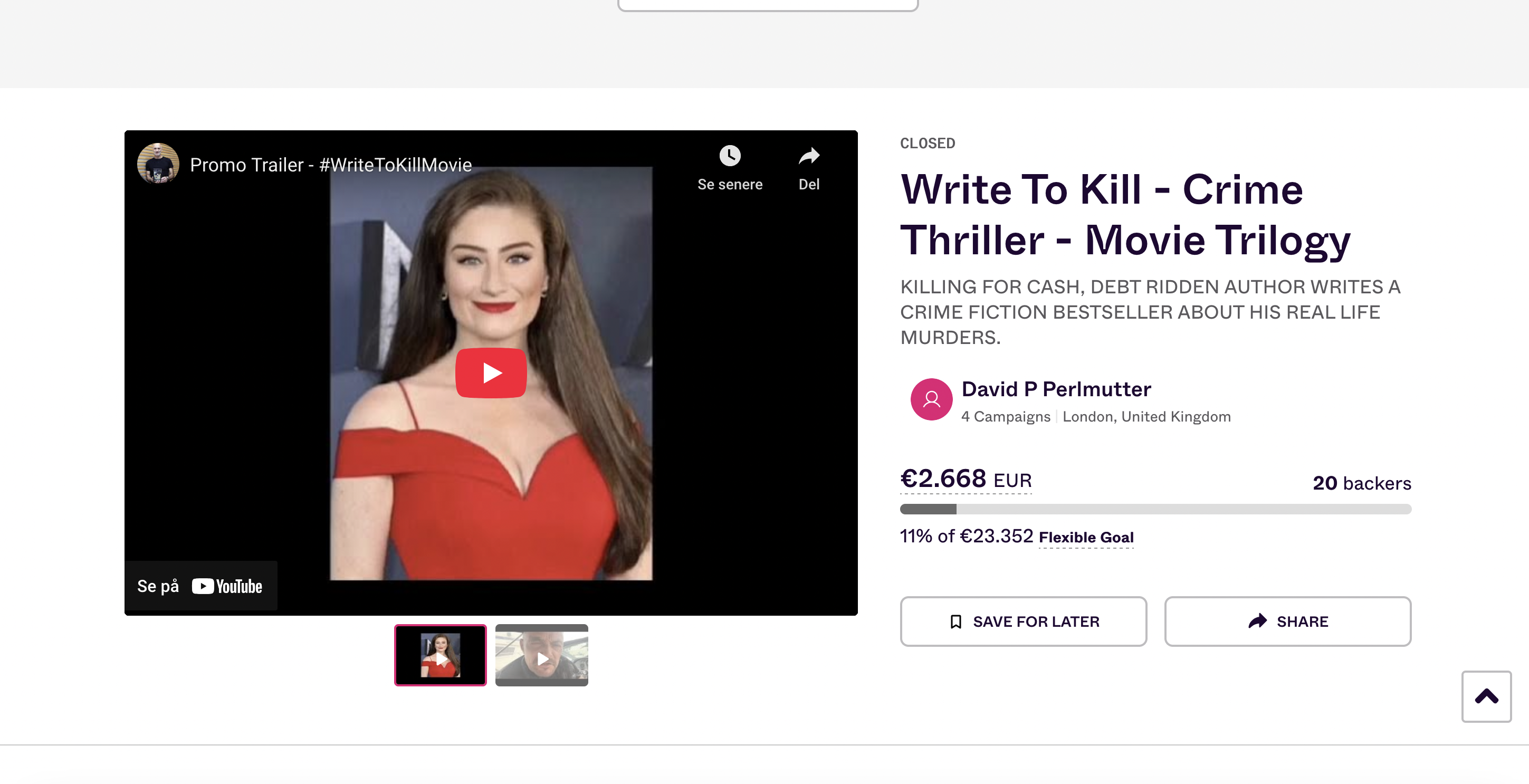Click the Del share arrow in video
Screen dimensions: 1529x784
tap(808, 156)
